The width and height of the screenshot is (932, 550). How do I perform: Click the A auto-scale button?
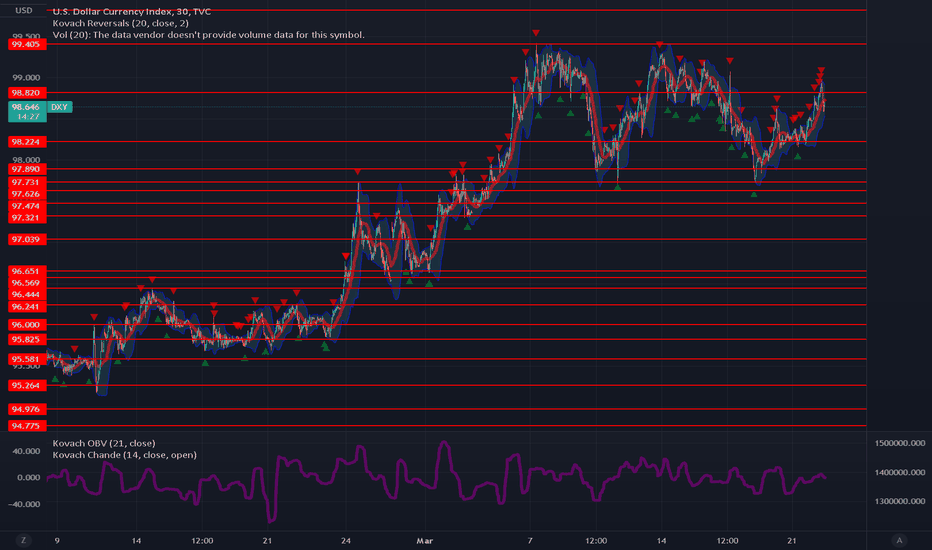point(899,540)
